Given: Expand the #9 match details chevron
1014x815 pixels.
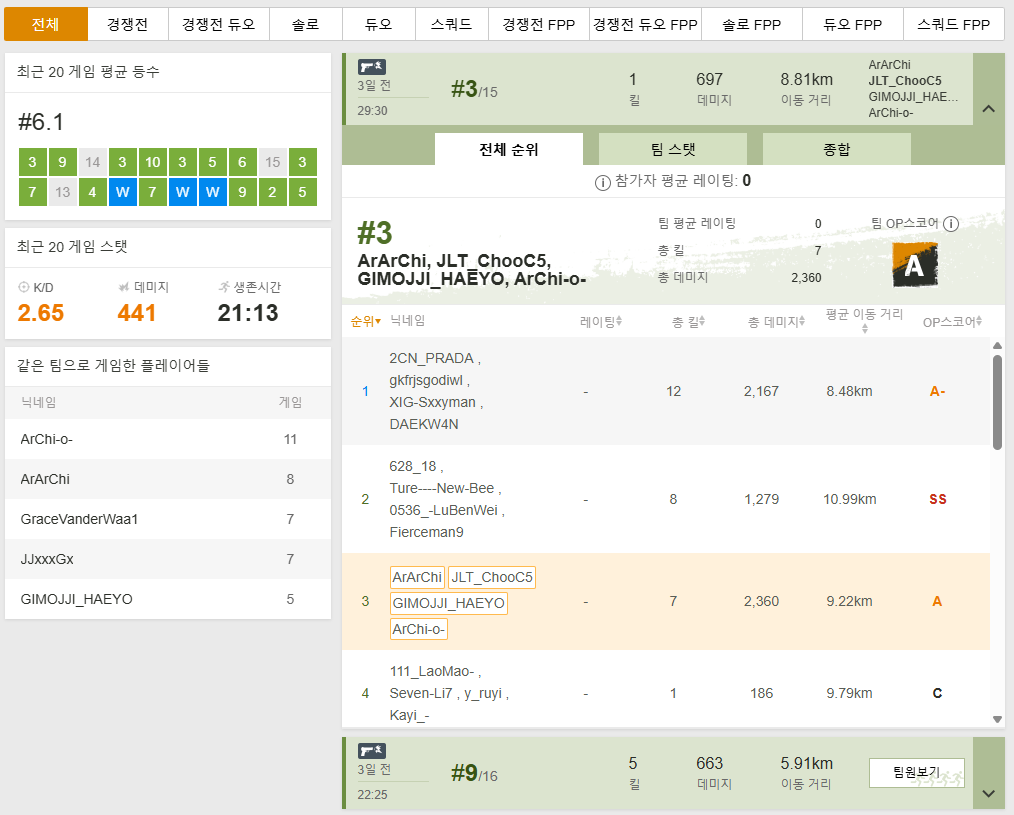Looking at the screenshot, I should tap(989, 793).
